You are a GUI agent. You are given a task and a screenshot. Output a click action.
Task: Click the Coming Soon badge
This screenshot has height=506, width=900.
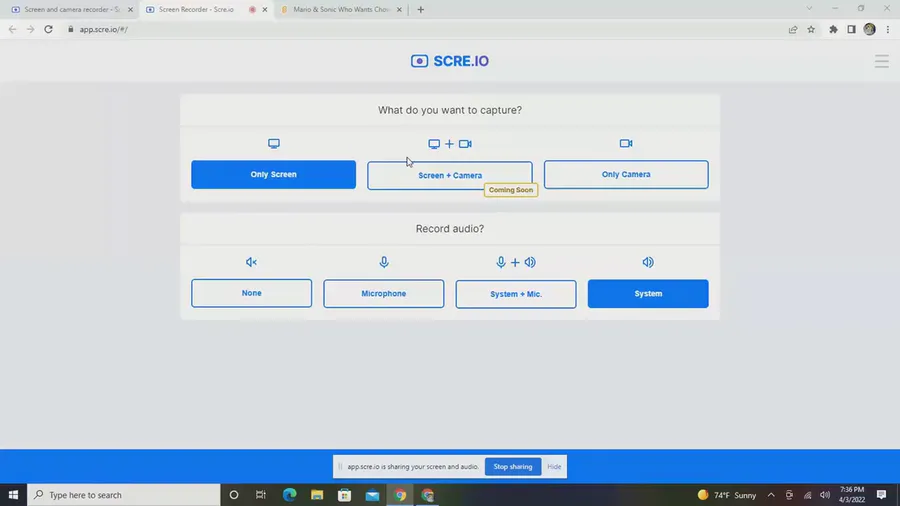point(511,190)
